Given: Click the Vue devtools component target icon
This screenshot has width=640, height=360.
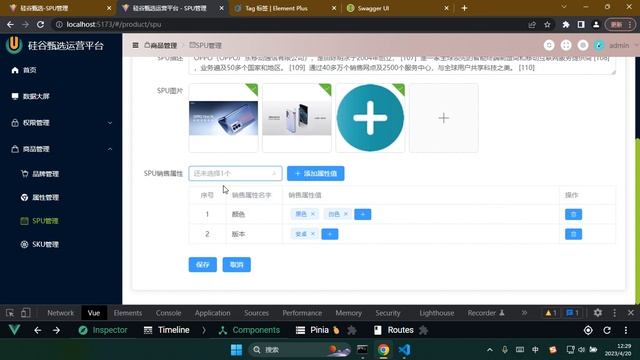Looking at the screenshot, I should (588, 330).
